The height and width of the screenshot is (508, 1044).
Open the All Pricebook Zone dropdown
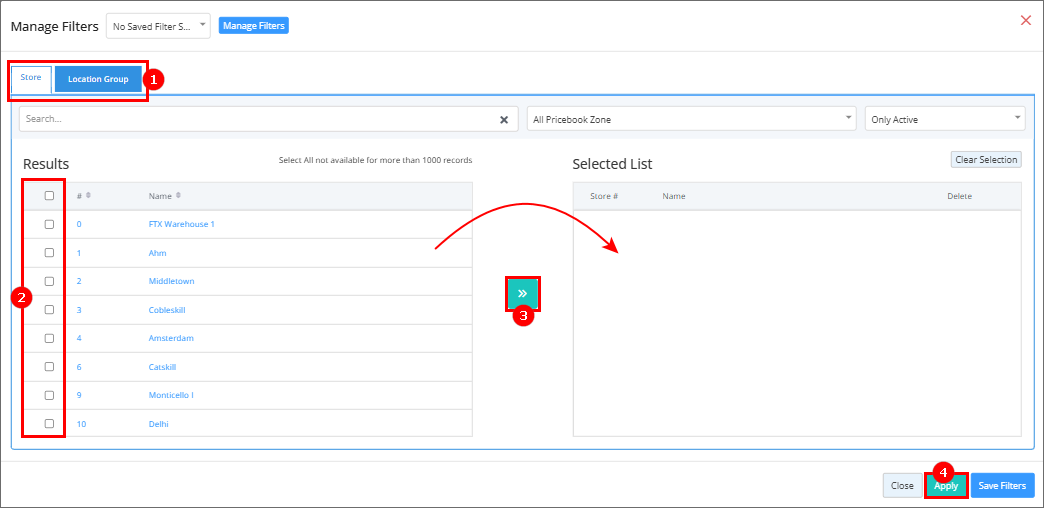coord(691,120)
